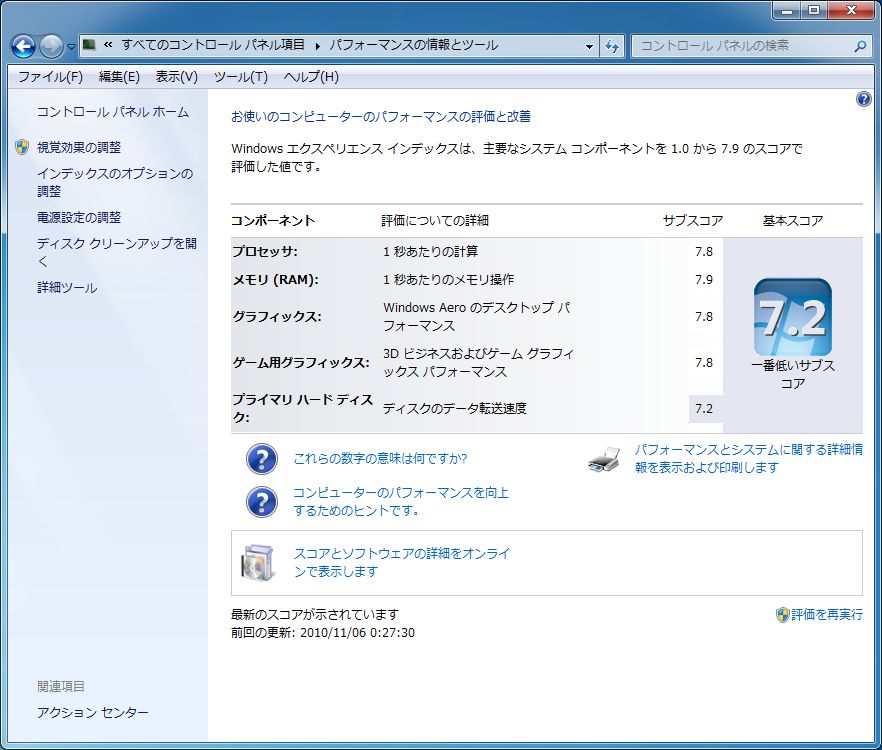
Task: Click the blue help question icon top right
Action: coord(863,100)
